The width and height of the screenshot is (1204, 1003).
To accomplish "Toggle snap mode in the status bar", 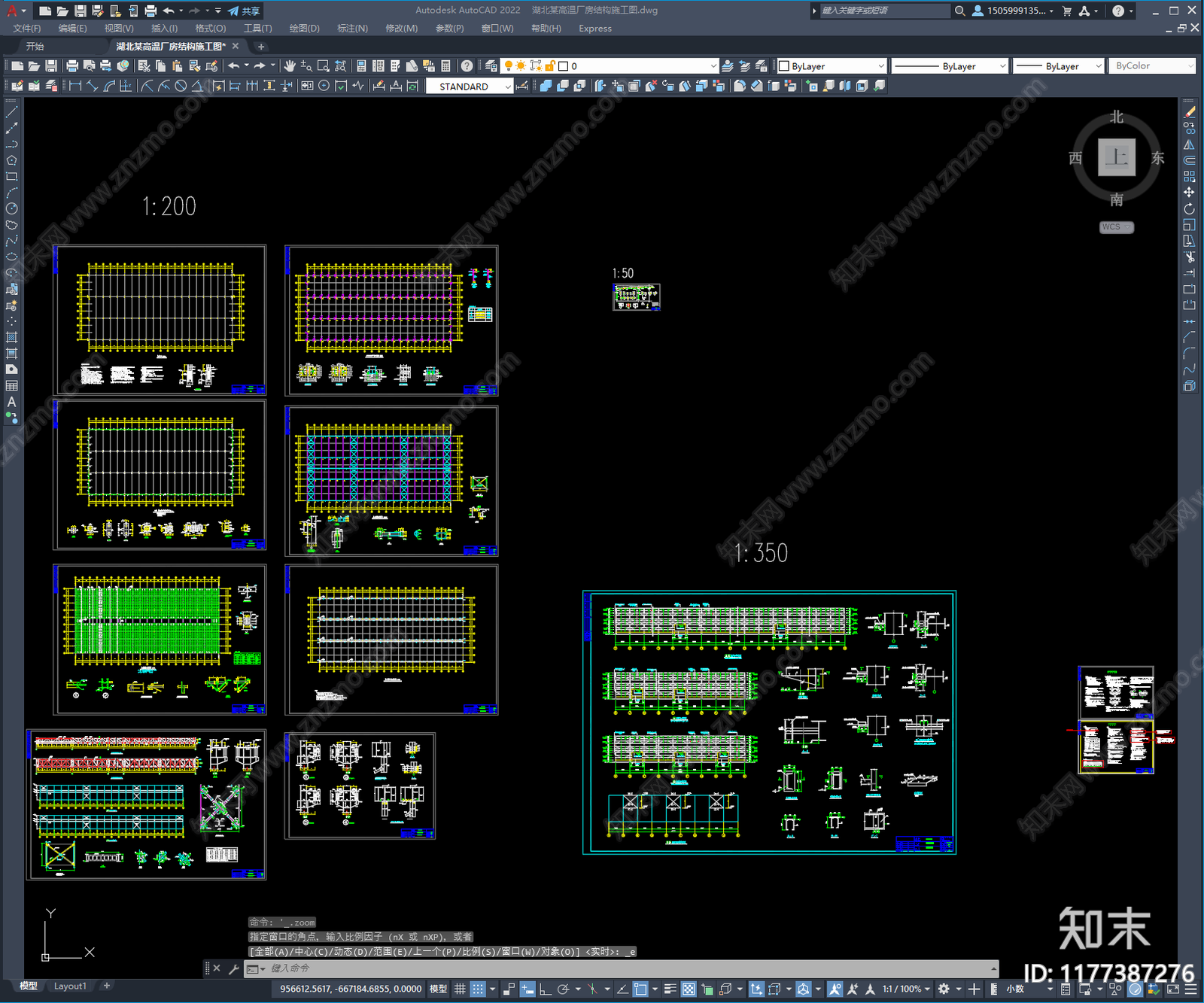I will (478, 989).
